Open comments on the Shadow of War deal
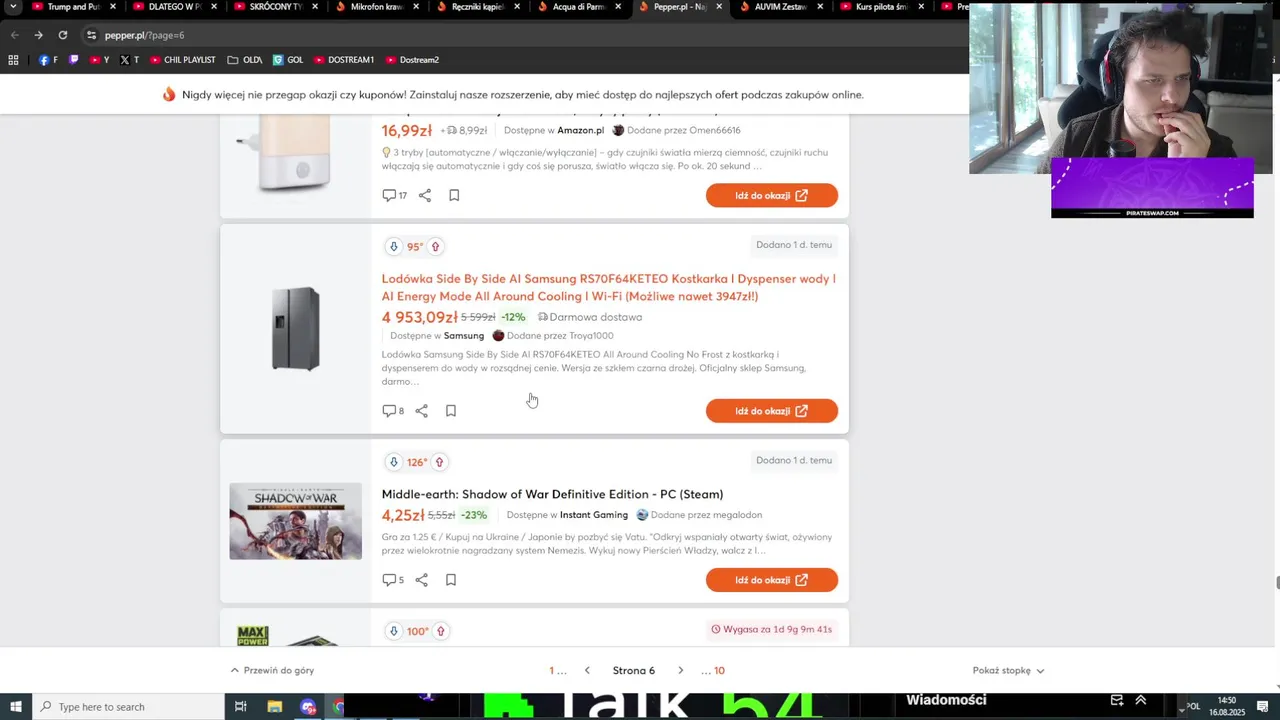This screenshot has height=720, width=1280. [x=393, y=580]
